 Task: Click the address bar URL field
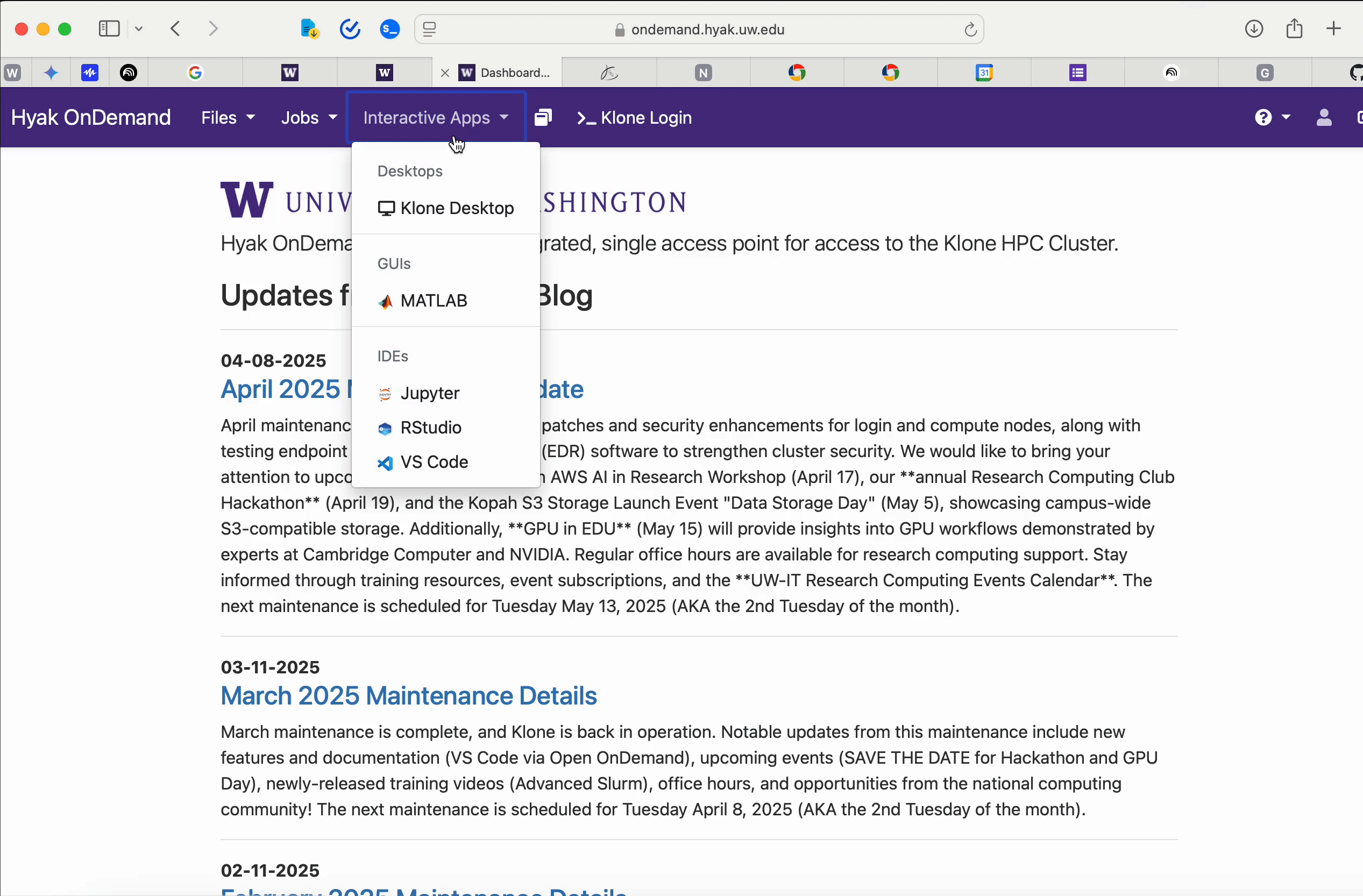click(x=699, y=29)
